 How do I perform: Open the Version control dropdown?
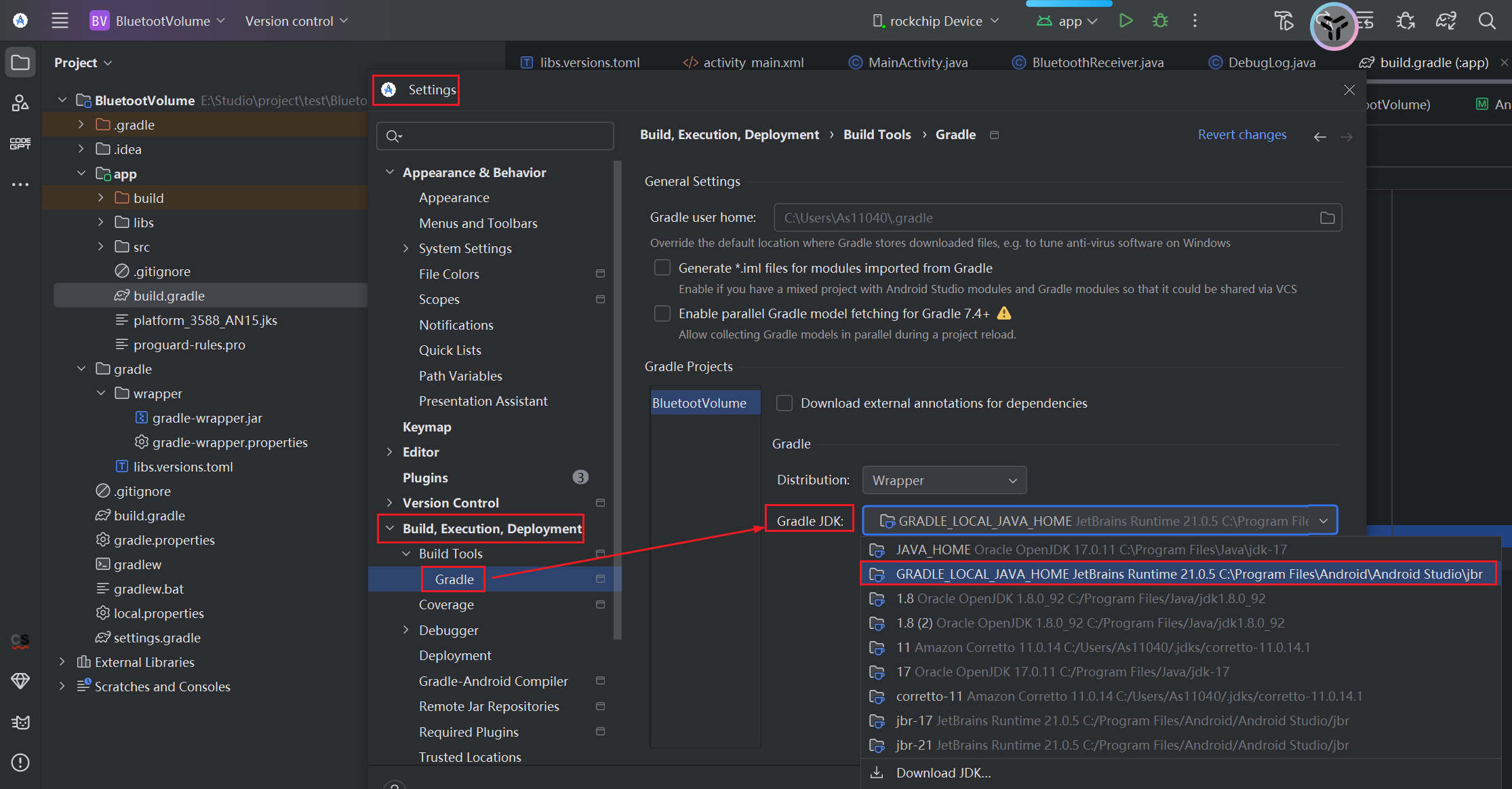[297, 21]
